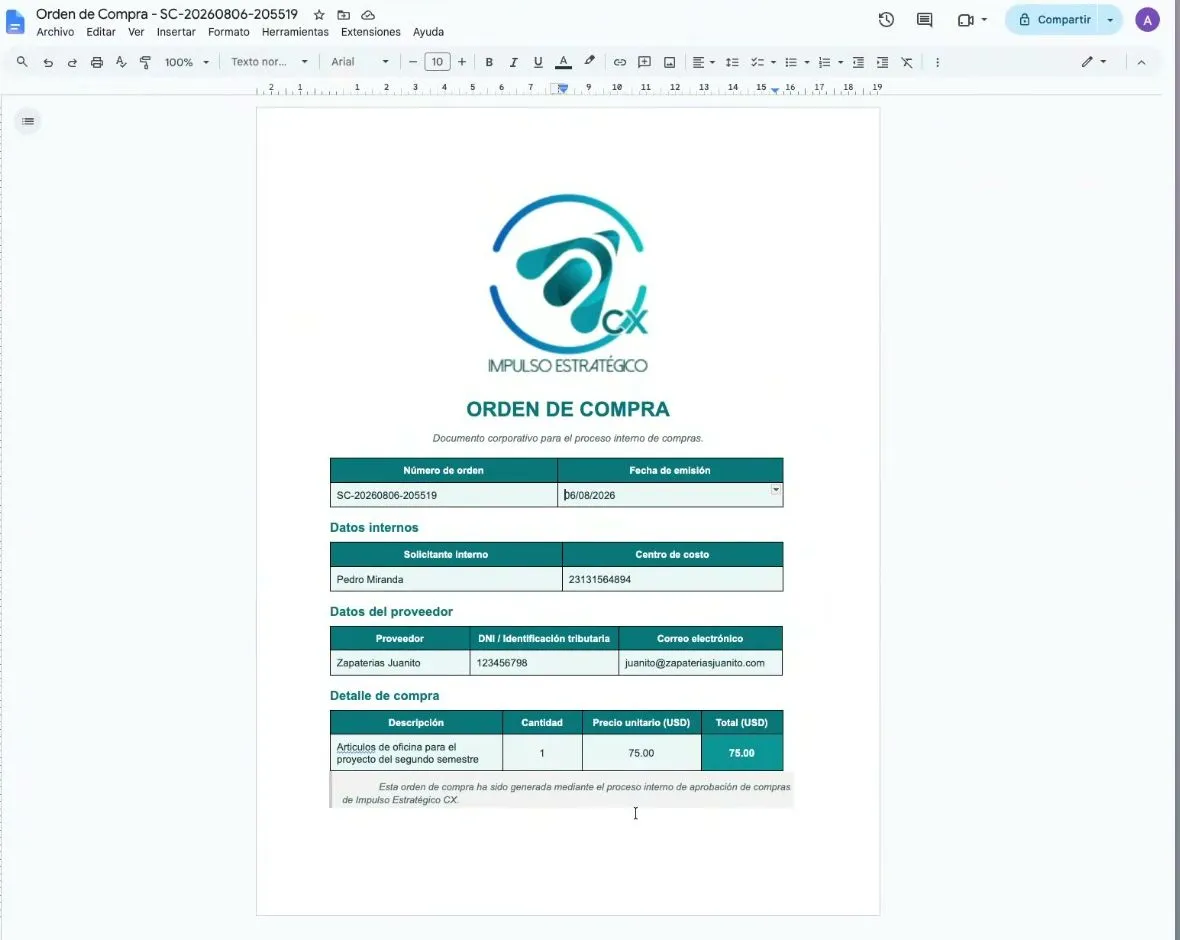Clear text formatting
Screen dimensions: 1180x940
coord(907,62)
